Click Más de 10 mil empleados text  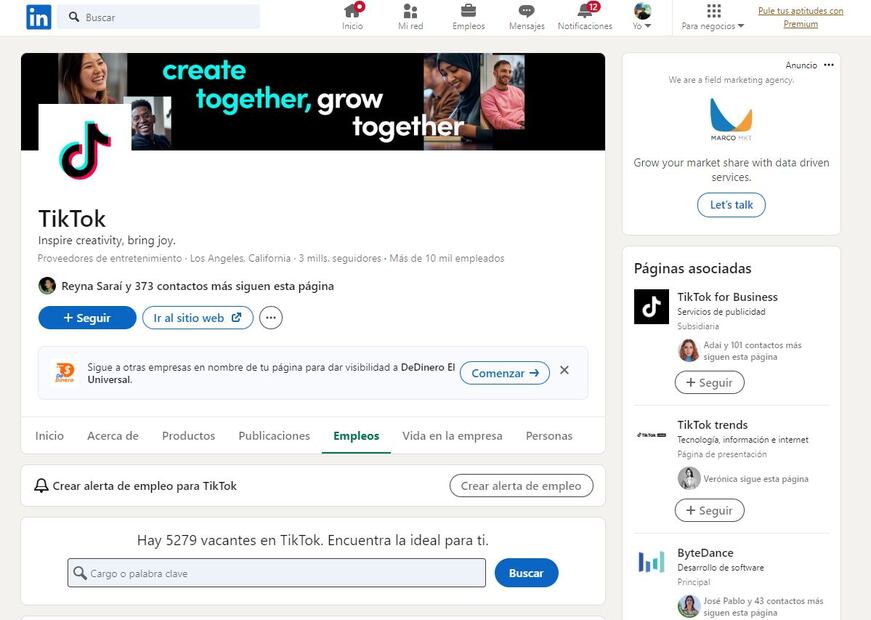coord(447,258)
